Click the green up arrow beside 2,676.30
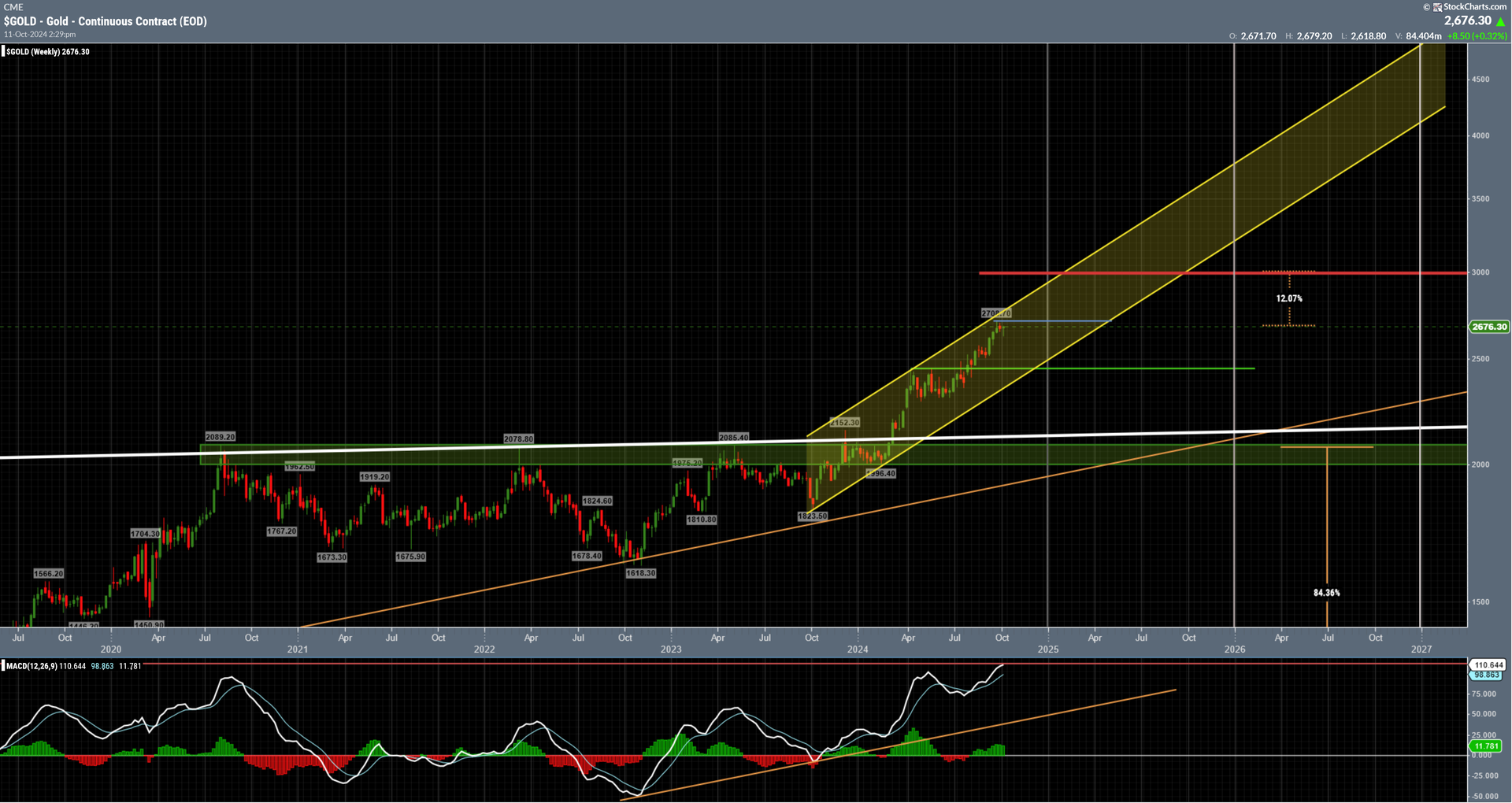Image resolution: width=1512 pixels, height=803 pixels. click(x=1500, y=21)
